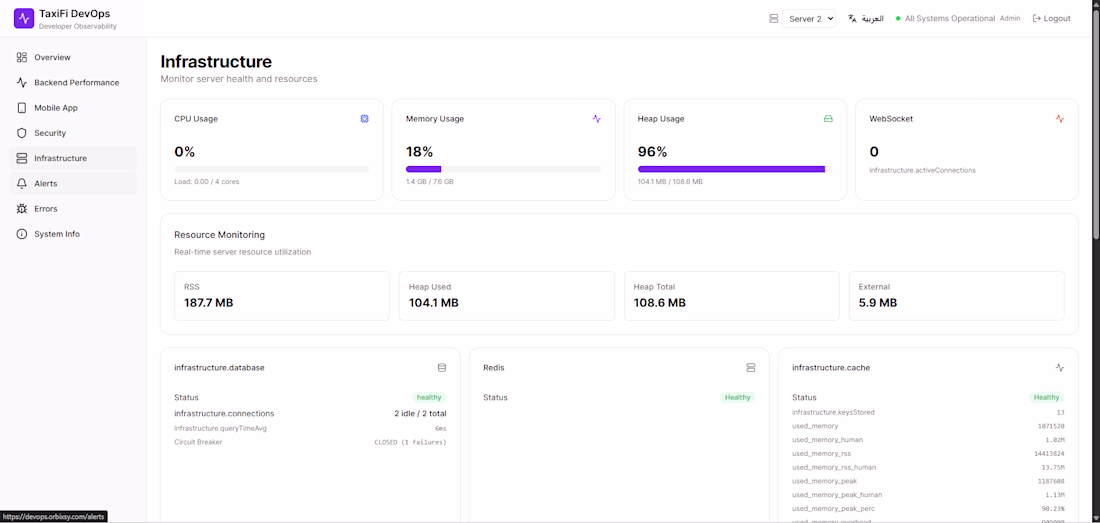Image resolution: width=1100 pixels, height=523 pixels.
Task: Select Mobile App in the sidebar
Action: pyautogui.click(x=73, y=108)
